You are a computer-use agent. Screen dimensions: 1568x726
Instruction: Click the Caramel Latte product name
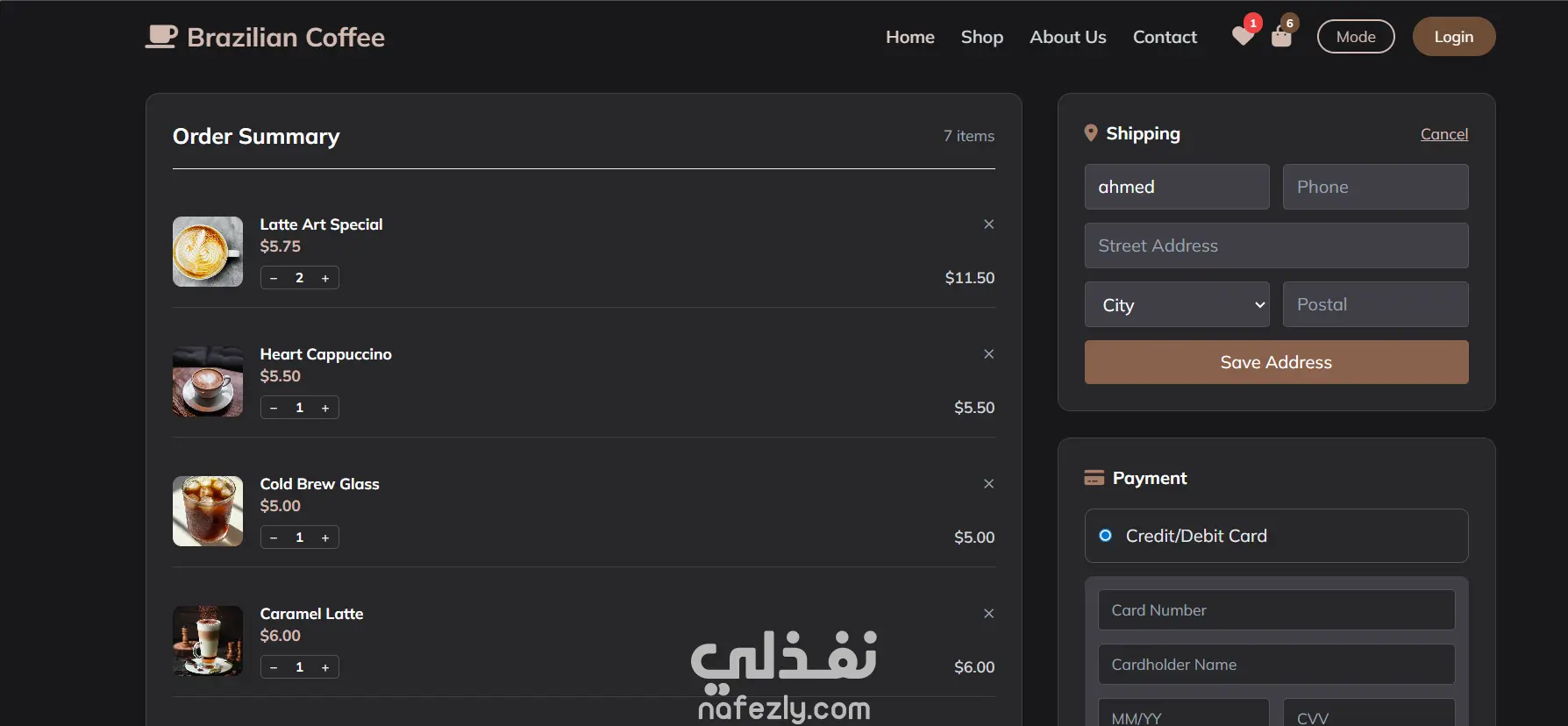[x=311, y=614]
